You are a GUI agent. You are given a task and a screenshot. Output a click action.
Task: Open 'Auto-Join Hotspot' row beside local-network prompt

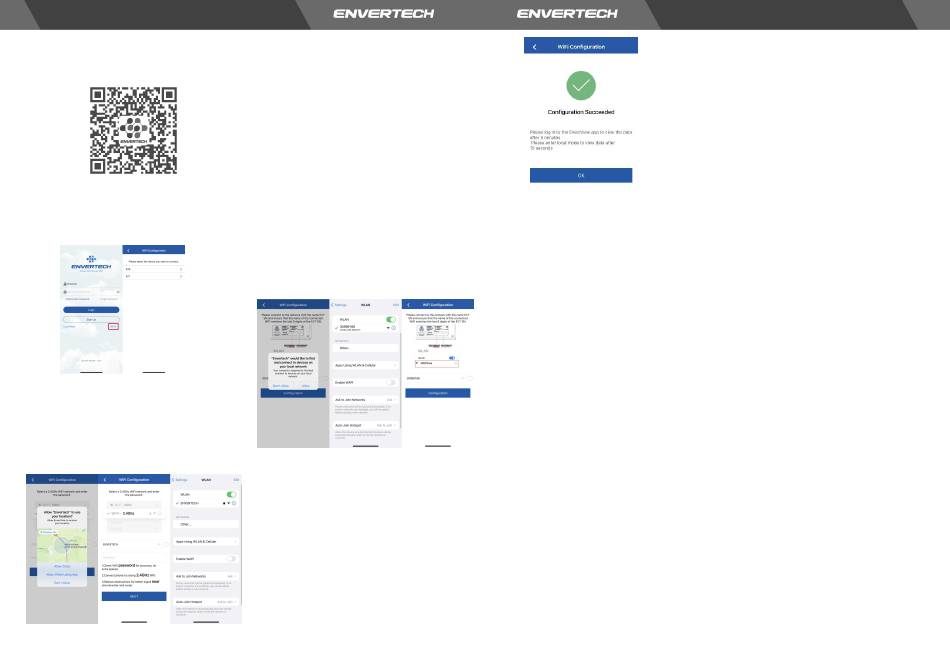[365, 425]
